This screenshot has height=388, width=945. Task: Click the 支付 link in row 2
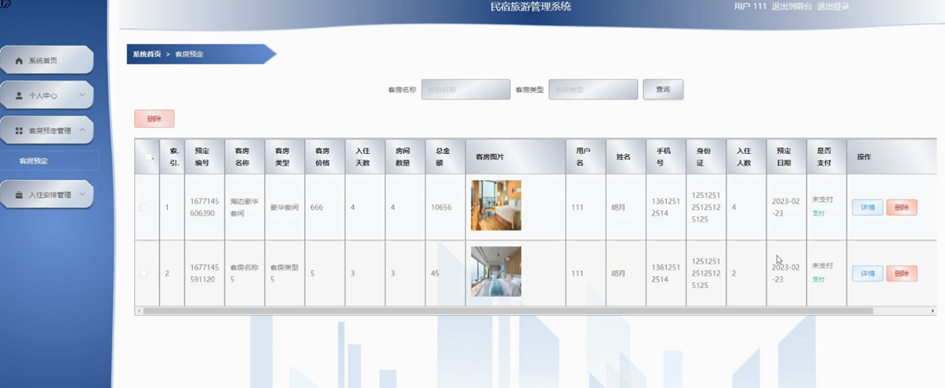(x=818, y=280)
